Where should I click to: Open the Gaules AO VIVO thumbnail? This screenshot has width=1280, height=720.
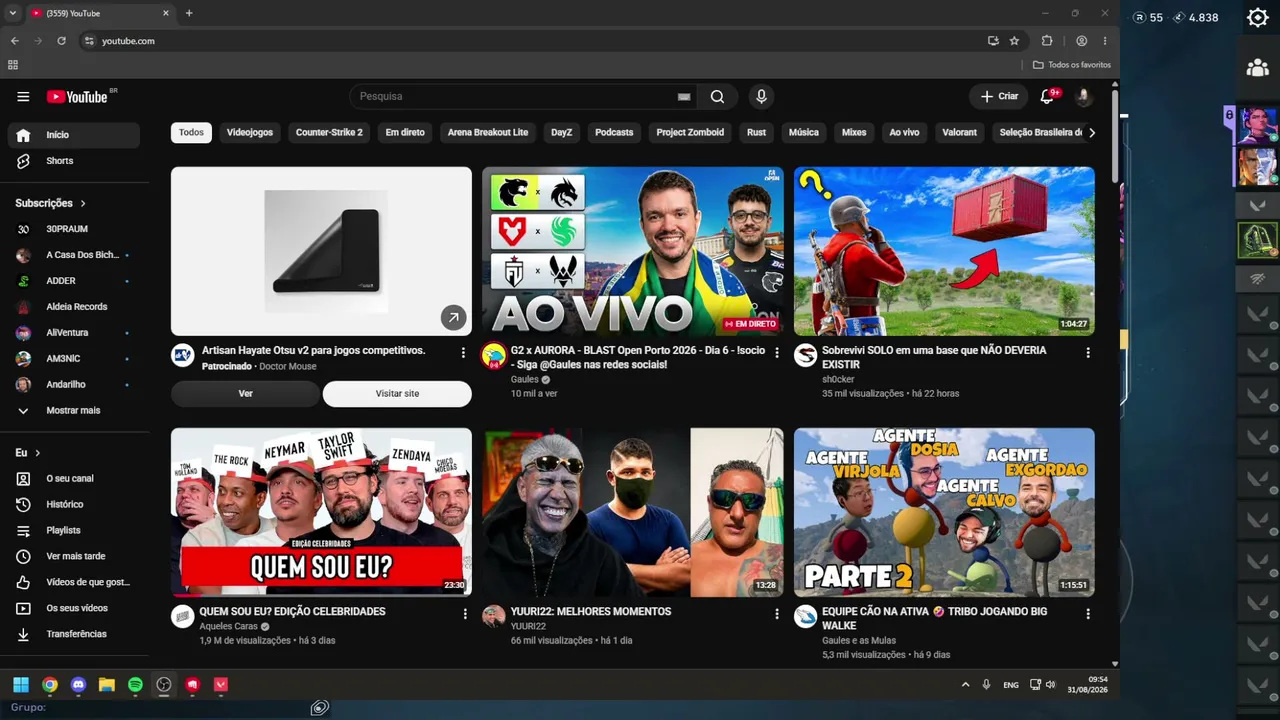pyautogui.click(x=633, y=251)
